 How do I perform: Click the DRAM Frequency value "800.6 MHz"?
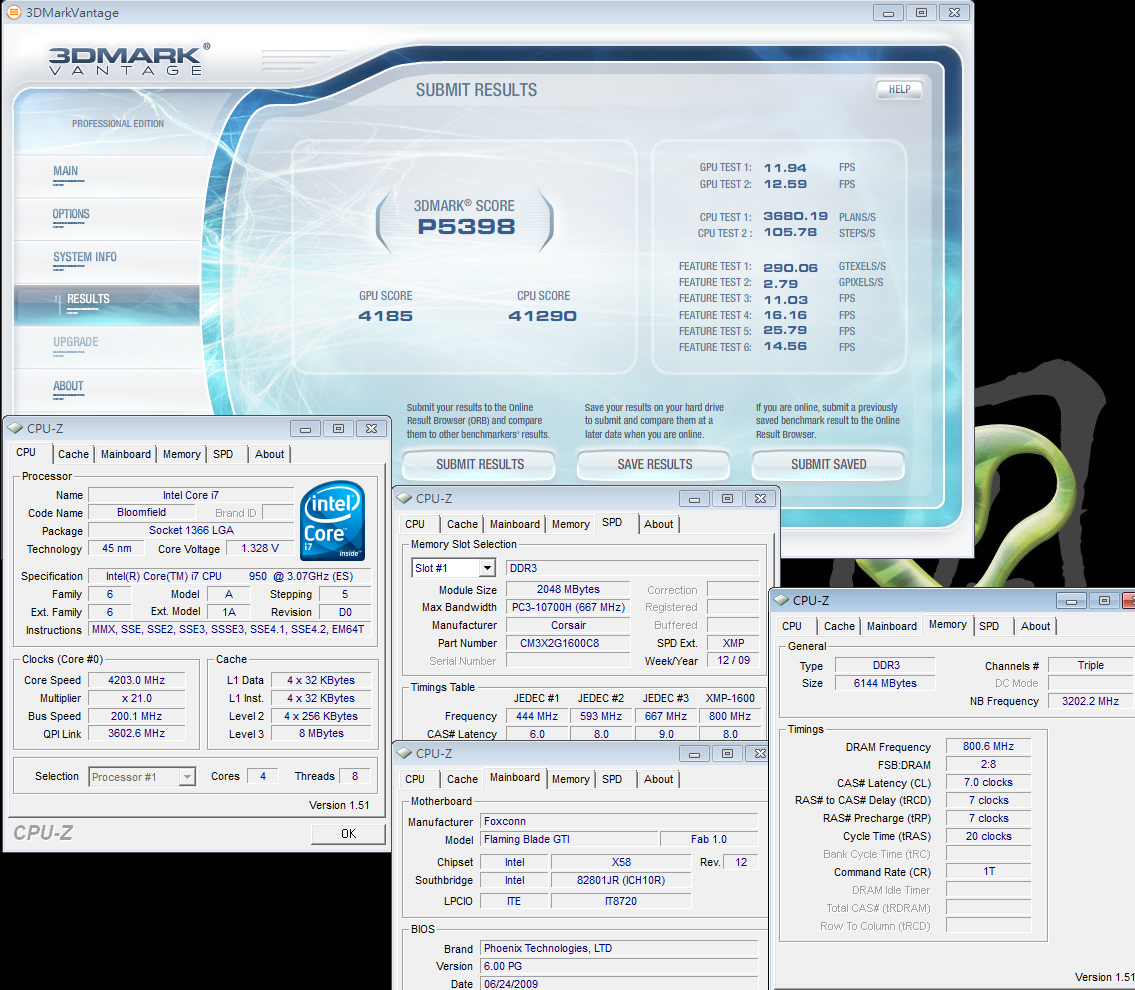(988, 746)
